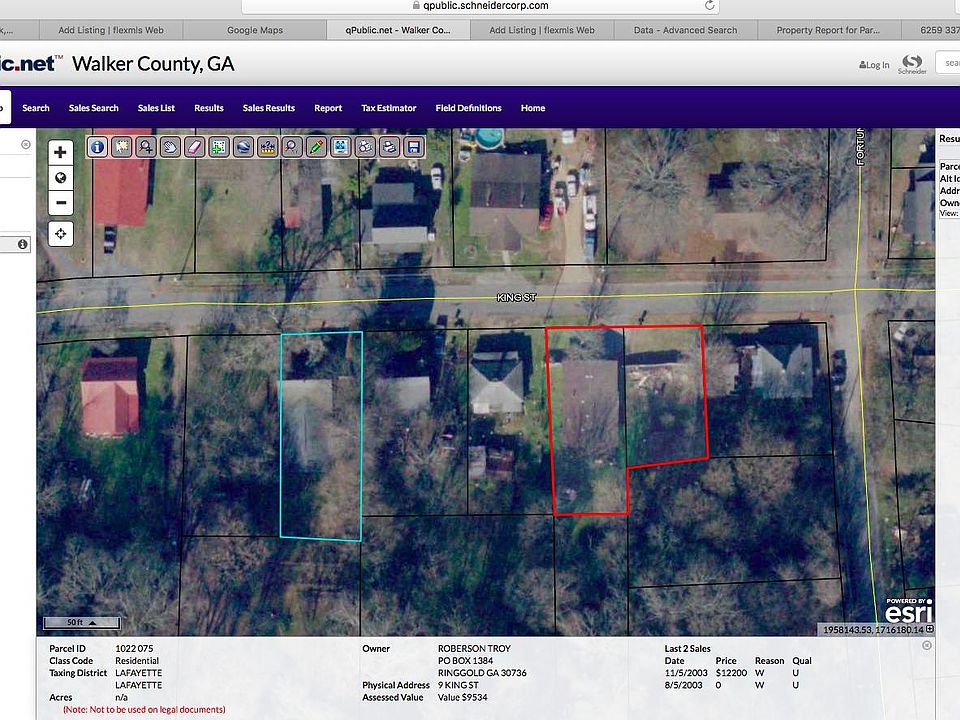Switch to first Add Listing flexmls tab
Image resolution: width=960 pixels, height=720 pixels.
pyautogui.click(x=111, y=30)
